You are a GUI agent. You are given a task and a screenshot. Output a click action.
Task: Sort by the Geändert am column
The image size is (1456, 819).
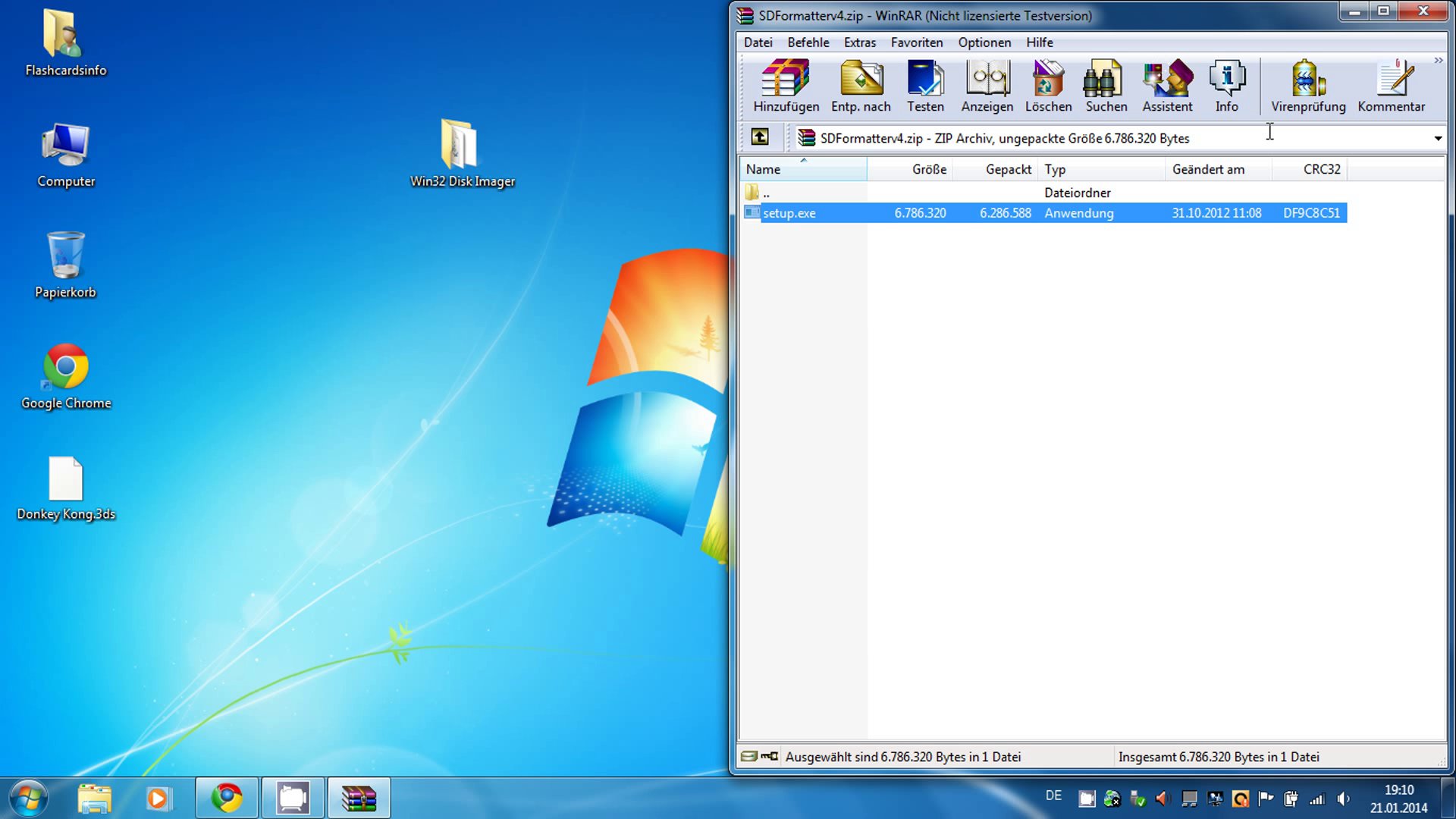[1208, 169]
